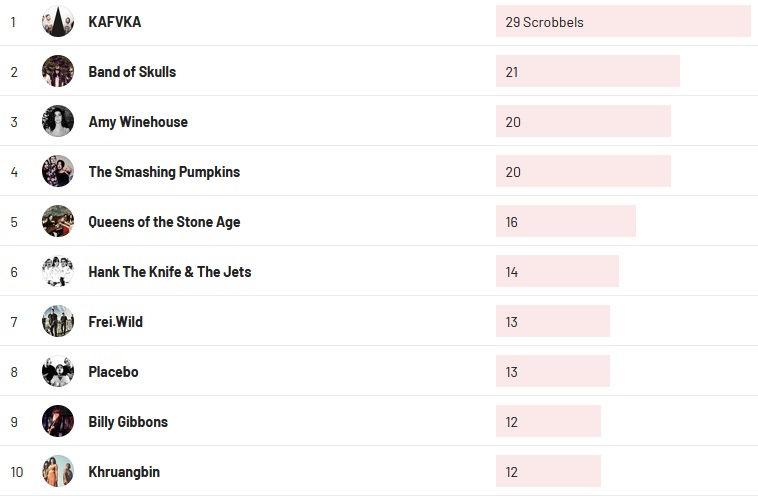Click the 16 scrobbles bar
The height and width of the screenshot is (496, 758).
coord(565,221)
